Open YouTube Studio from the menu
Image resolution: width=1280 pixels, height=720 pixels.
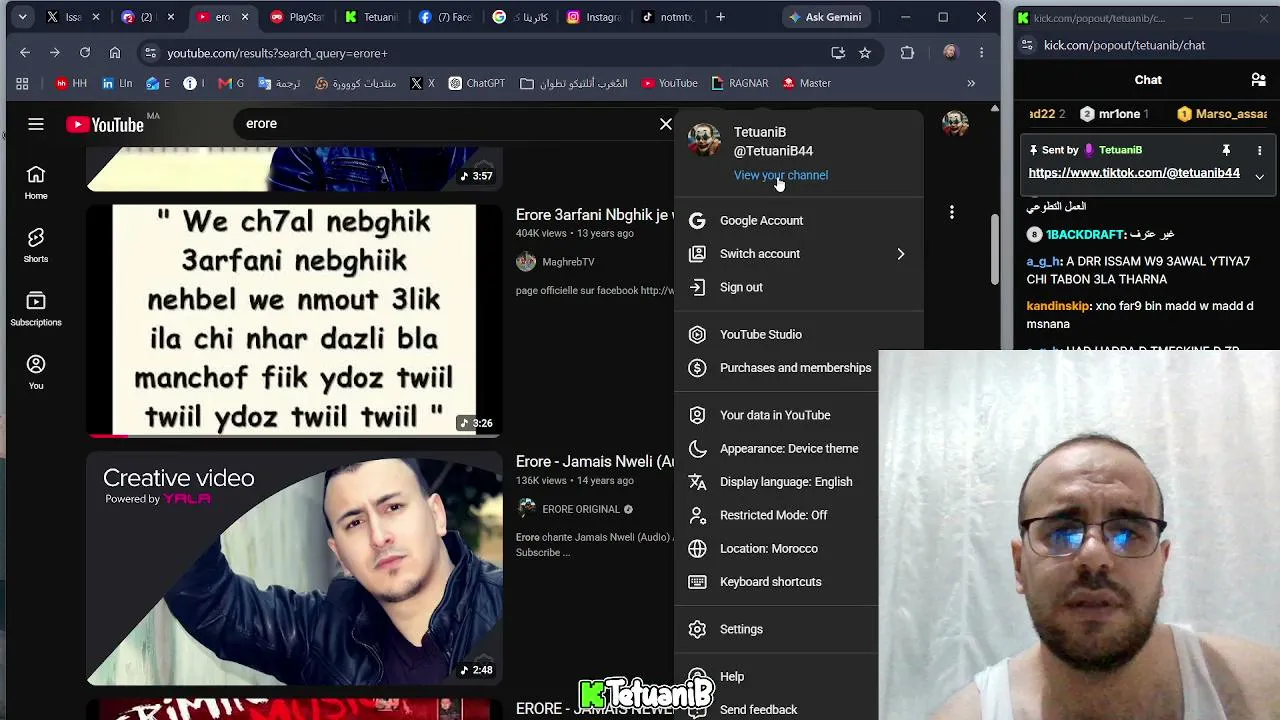pos(799,335)
